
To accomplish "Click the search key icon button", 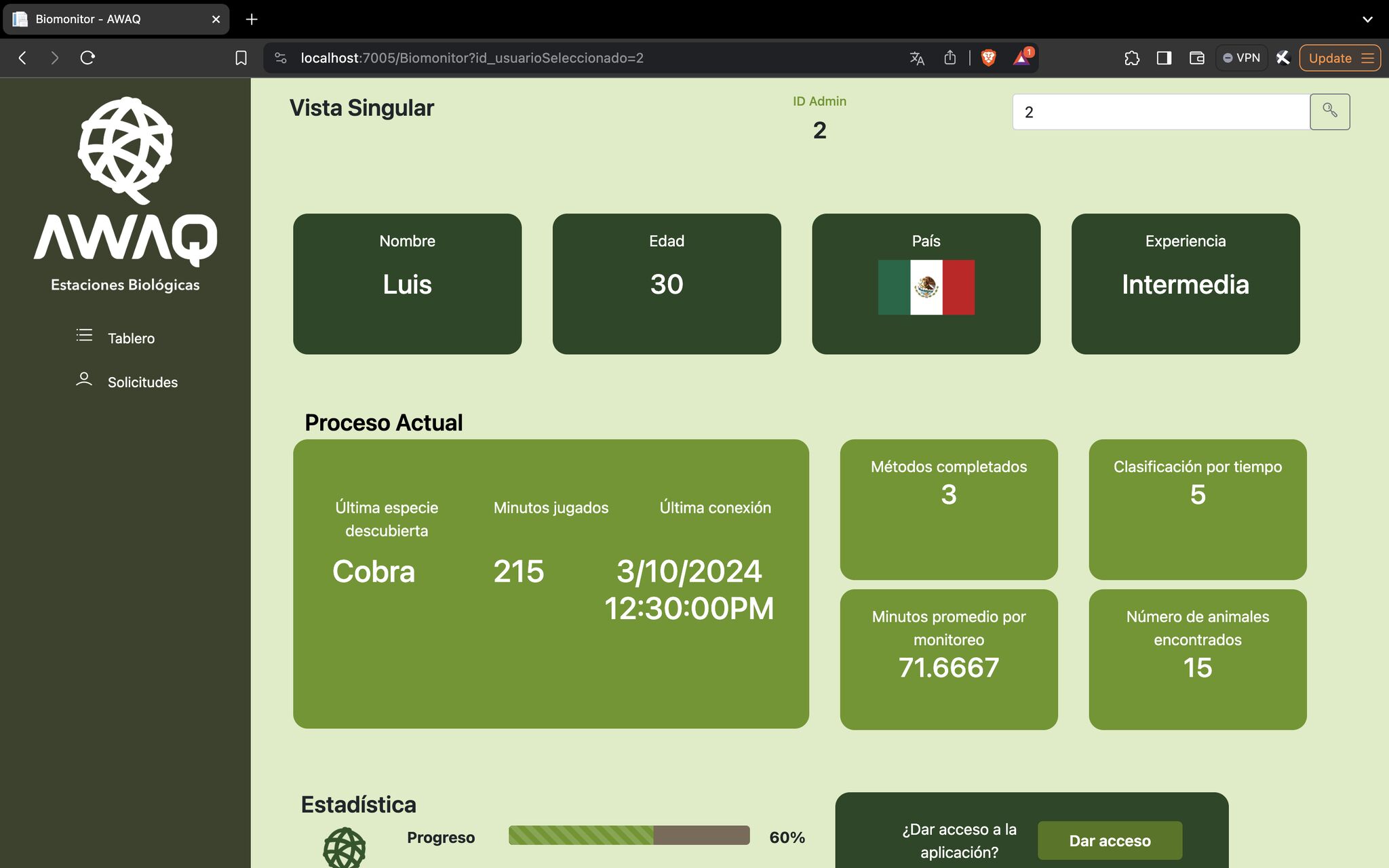I will click(x=1329, y=112).
